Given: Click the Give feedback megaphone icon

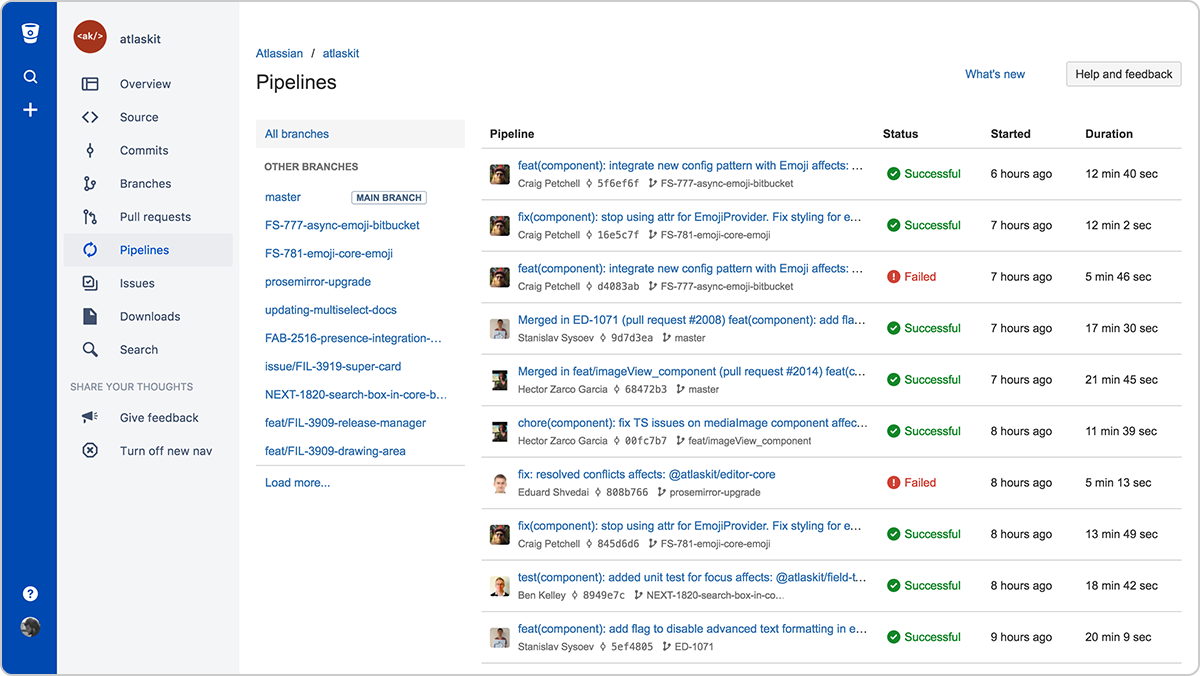Looking at the screenshot, I should [x=88, y=417].
